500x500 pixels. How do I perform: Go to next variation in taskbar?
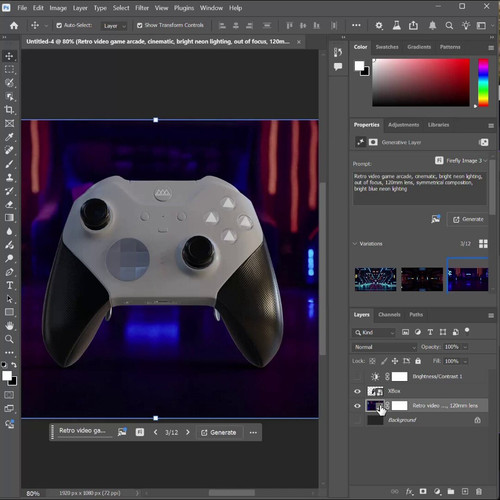[188, 432]
